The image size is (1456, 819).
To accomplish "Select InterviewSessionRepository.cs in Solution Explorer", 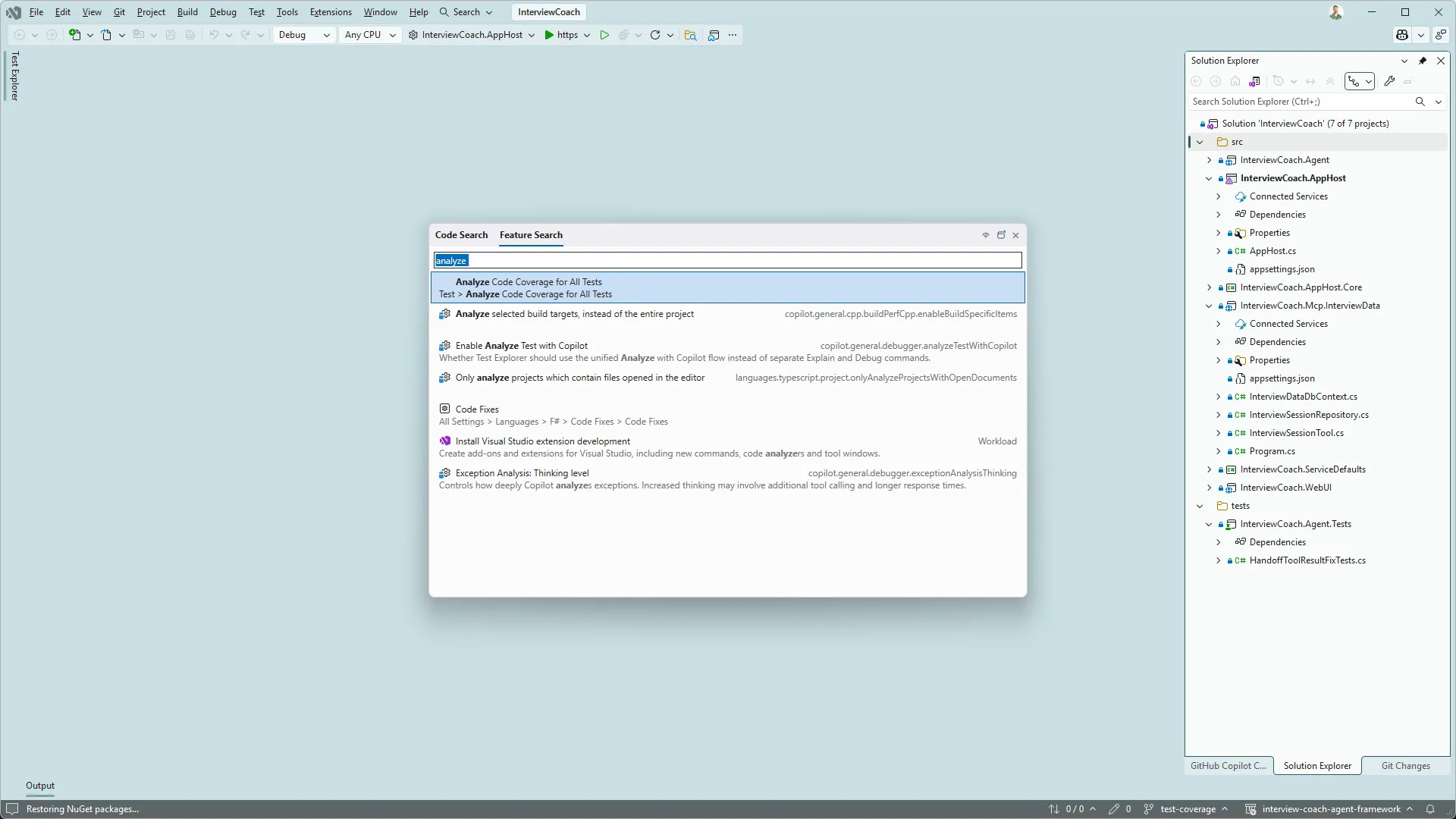I will point(1309,415).
